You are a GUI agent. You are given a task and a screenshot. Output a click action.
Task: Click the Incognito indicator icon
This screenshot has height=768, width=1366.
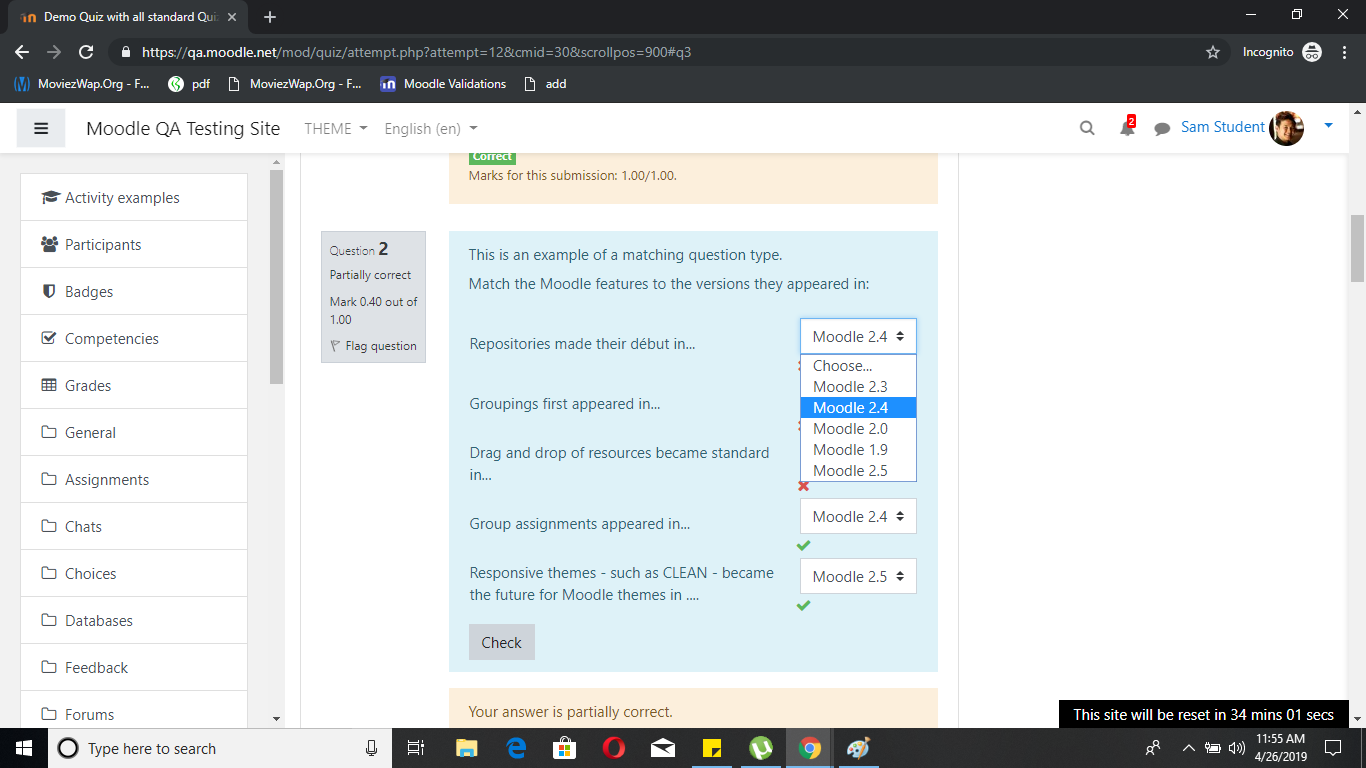(x=1312, y=52)
